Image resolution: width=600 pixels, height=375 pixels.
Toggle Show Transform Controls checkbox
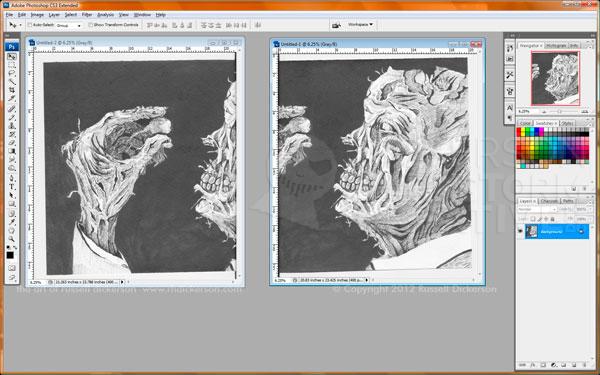tap(91, 25)
